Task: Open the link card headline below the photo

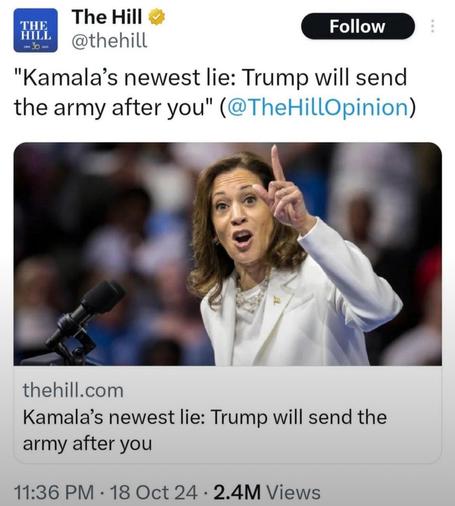Action: tap(205, 430)
